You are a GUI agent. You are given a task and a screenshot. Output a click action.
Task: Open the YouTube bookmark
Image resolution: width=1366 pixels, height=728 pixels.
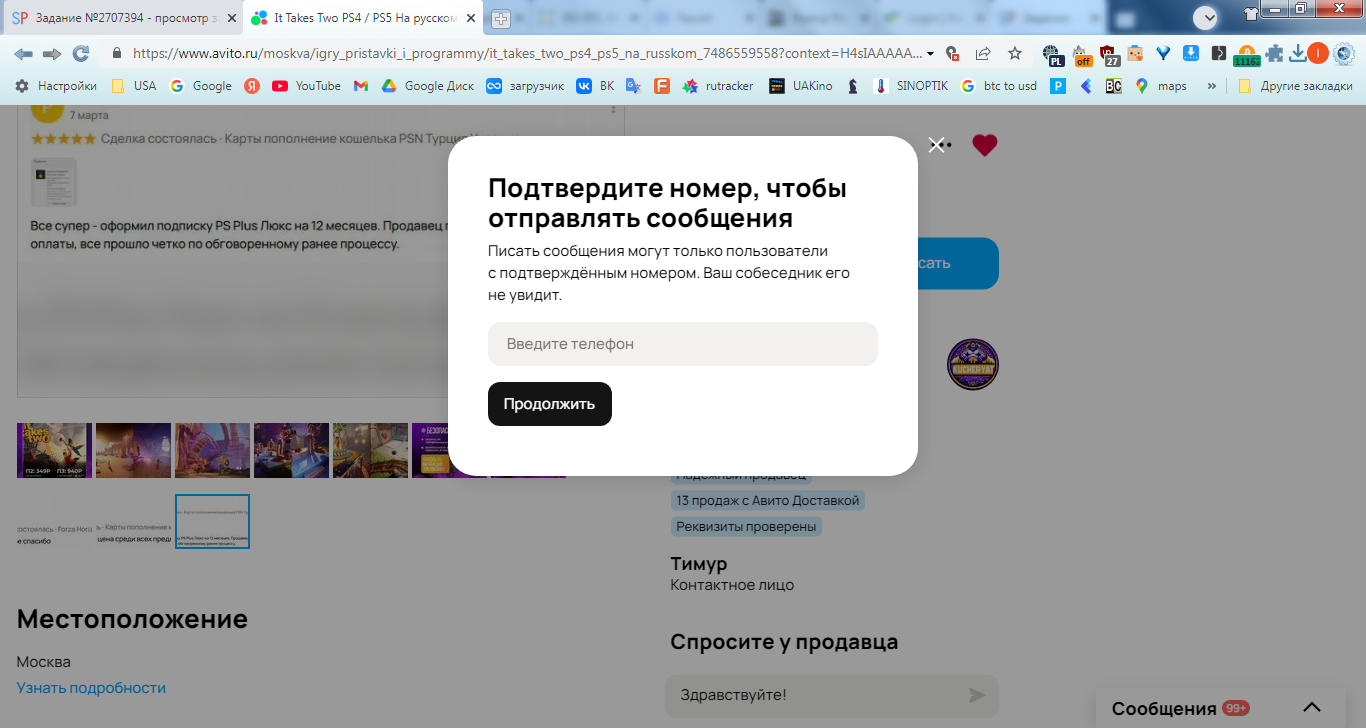[x=306, y=86]
